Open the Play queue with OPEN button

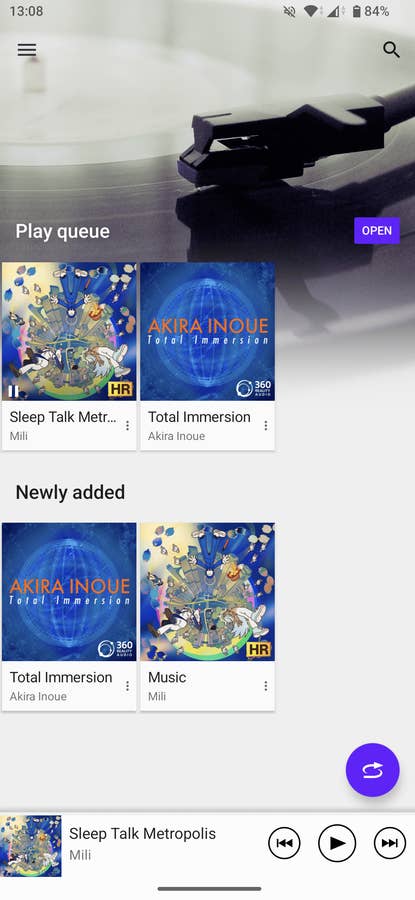(377, 231)
